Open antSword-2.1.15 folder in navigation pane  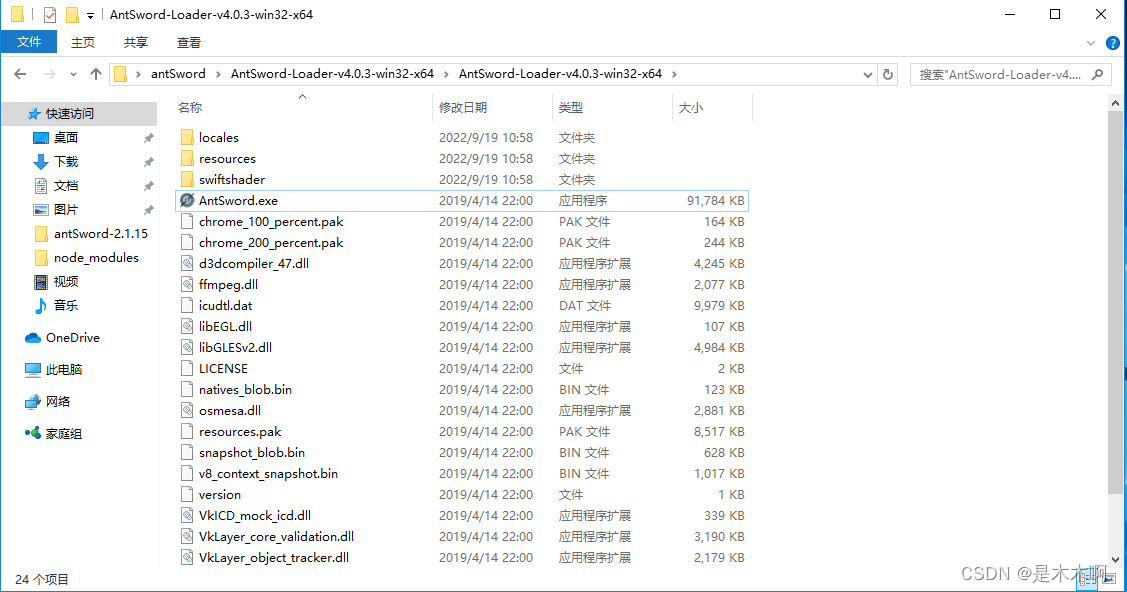click(x=101, y=233)
